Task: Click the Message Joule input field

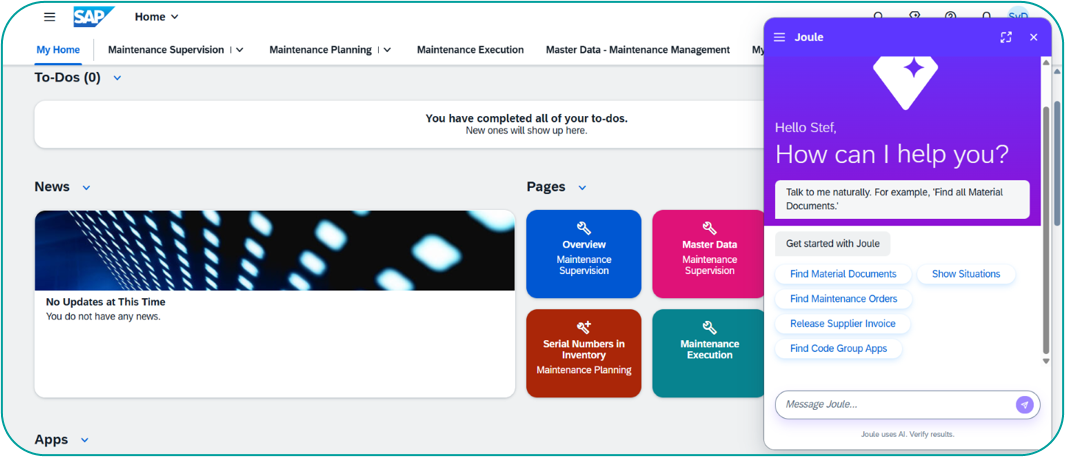Action: point(893,404)
